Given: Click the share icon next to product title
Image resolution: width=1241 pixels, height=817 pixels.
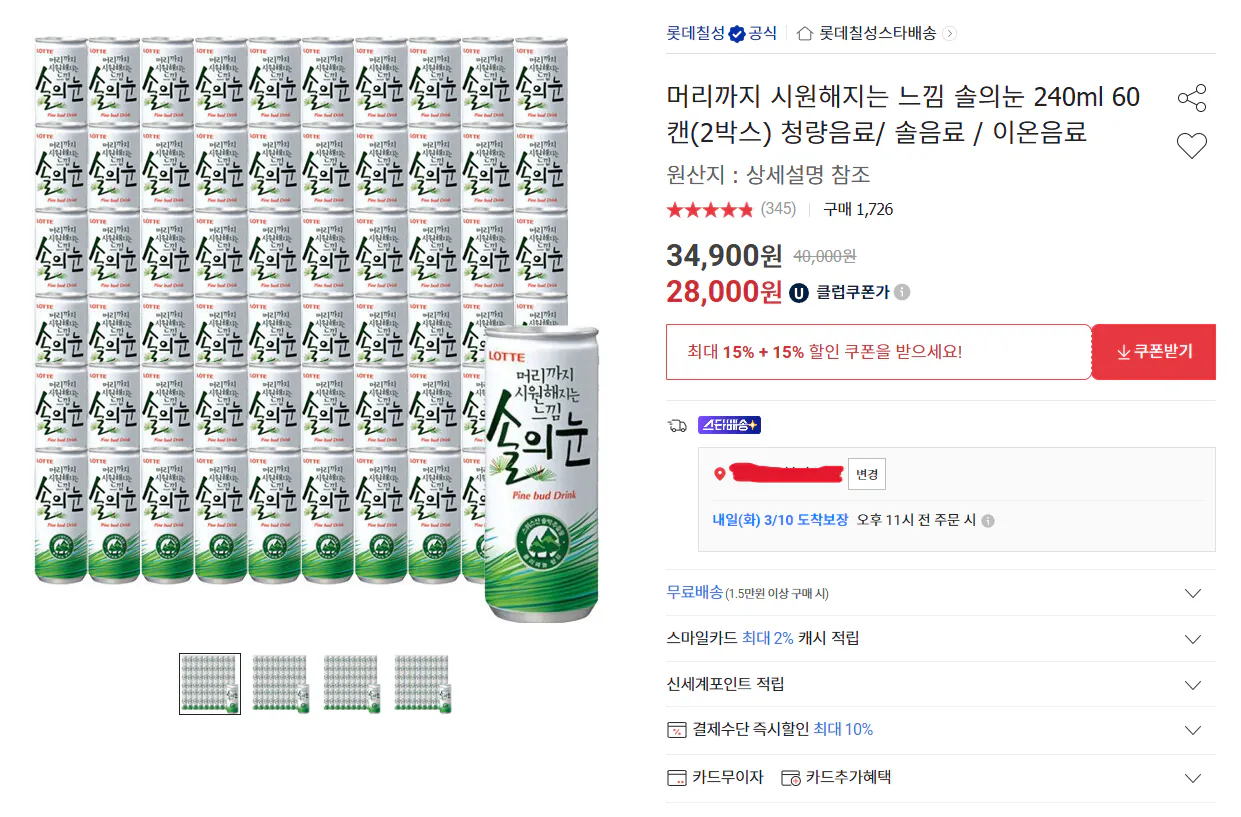Looking at the screenshot, I should 1190,97.
